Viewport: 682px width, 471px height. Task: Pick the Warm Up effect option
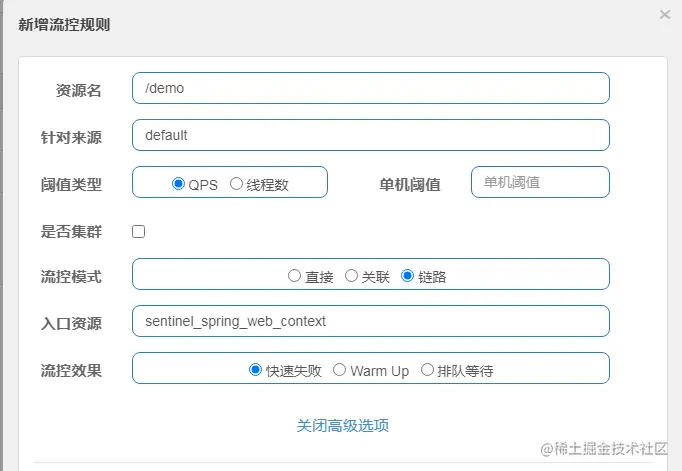pos(340,370)
